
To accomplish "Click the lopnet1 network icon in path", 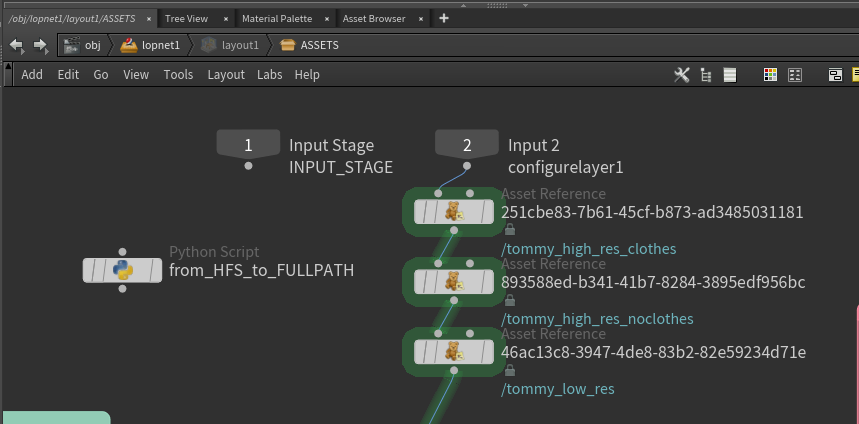I will tap(129, 45).
